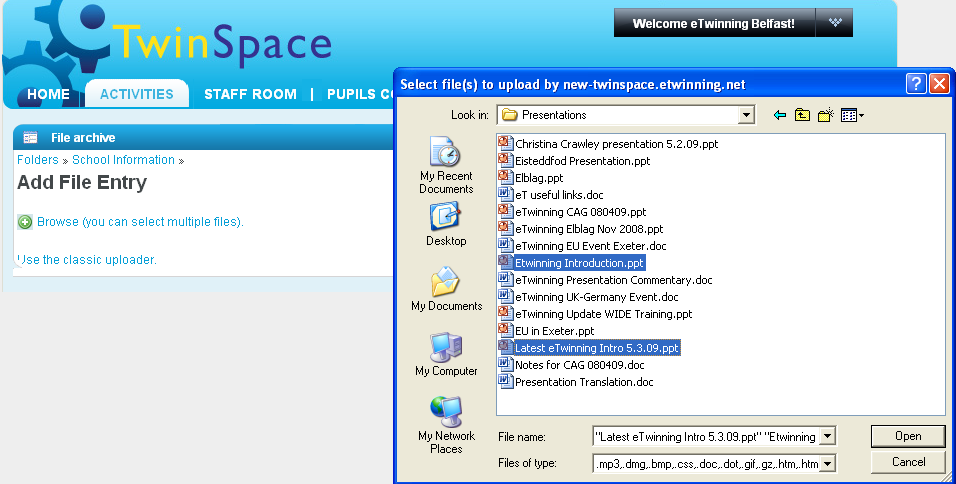956x484 pixels.
Task: Click the green plus icon beside Browse
Action: pyautogui.click(x=25, y=222)
